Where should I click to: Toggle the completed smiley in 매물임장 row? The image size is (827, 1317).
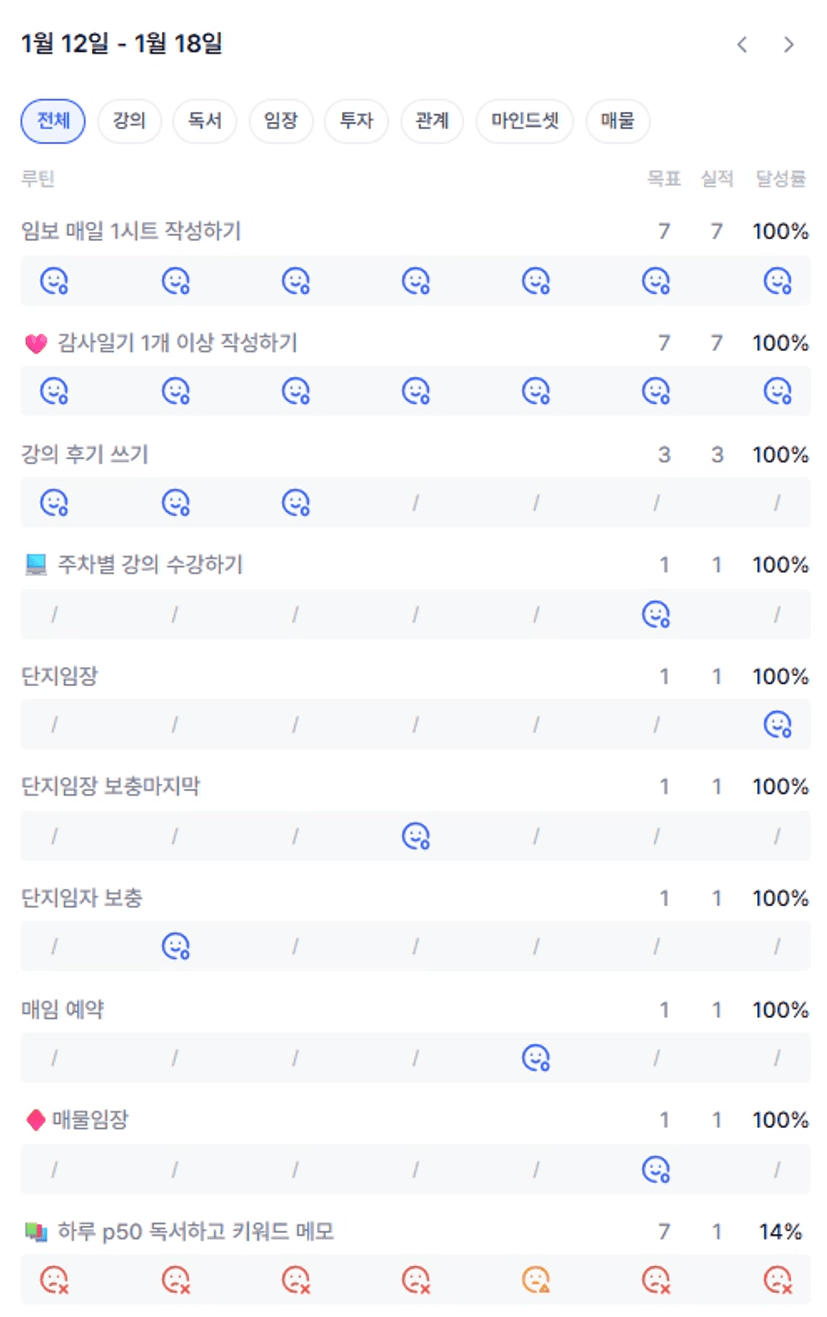[x=655, y=1168]
